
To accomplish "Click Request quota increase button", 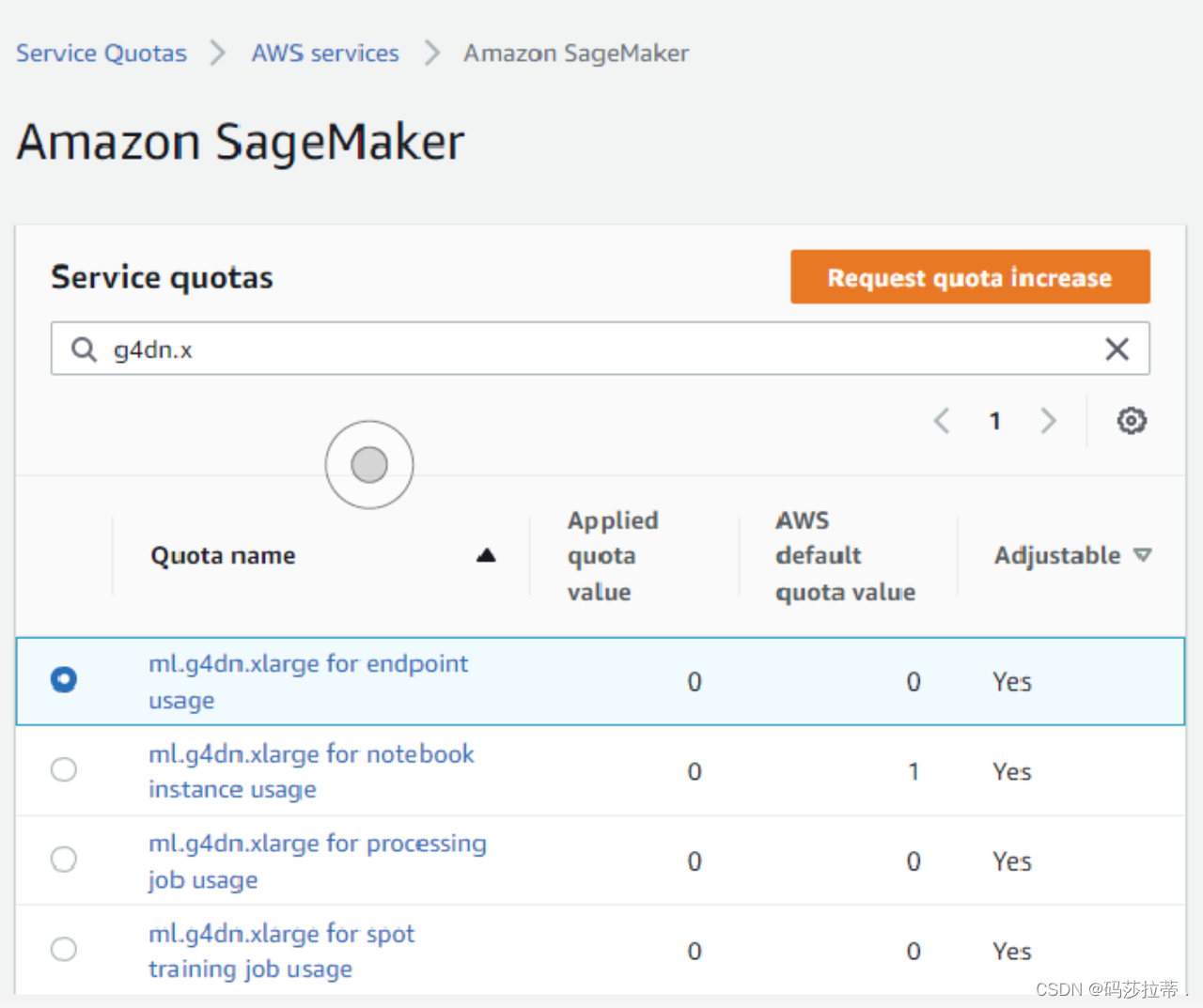I will pos(970,277).
